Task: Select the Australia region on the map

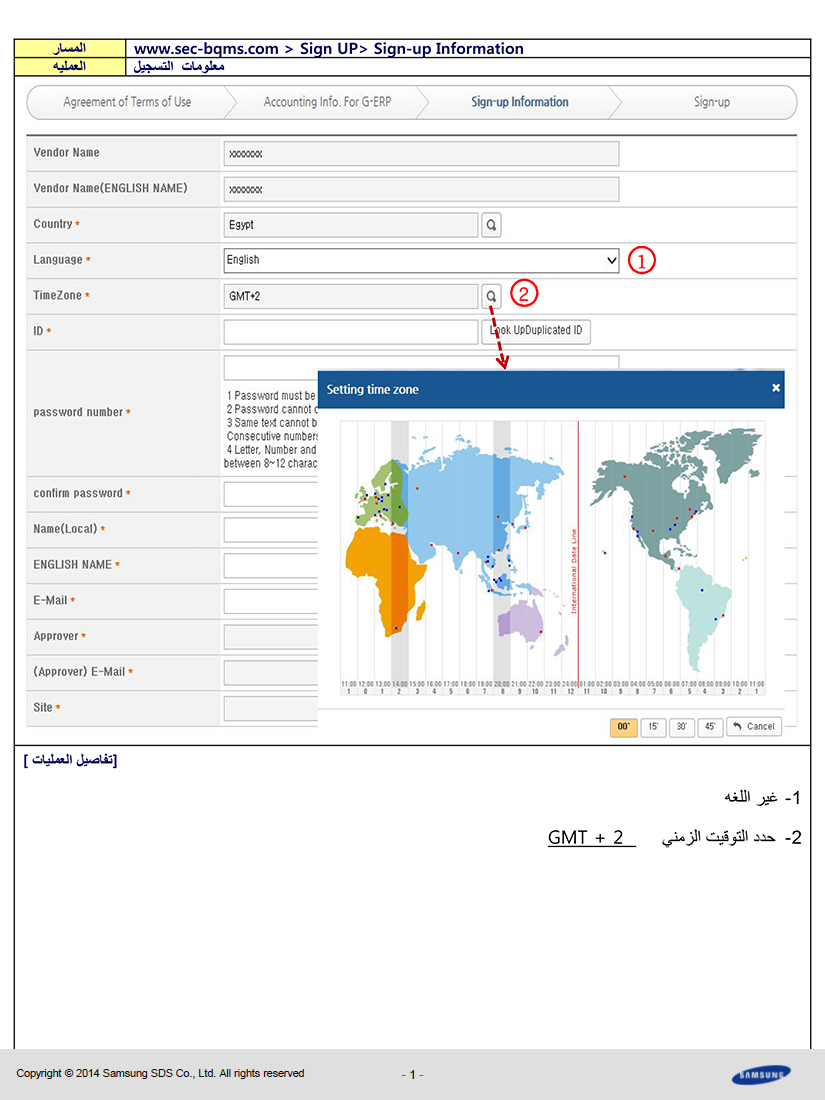Action: (520, 621)
